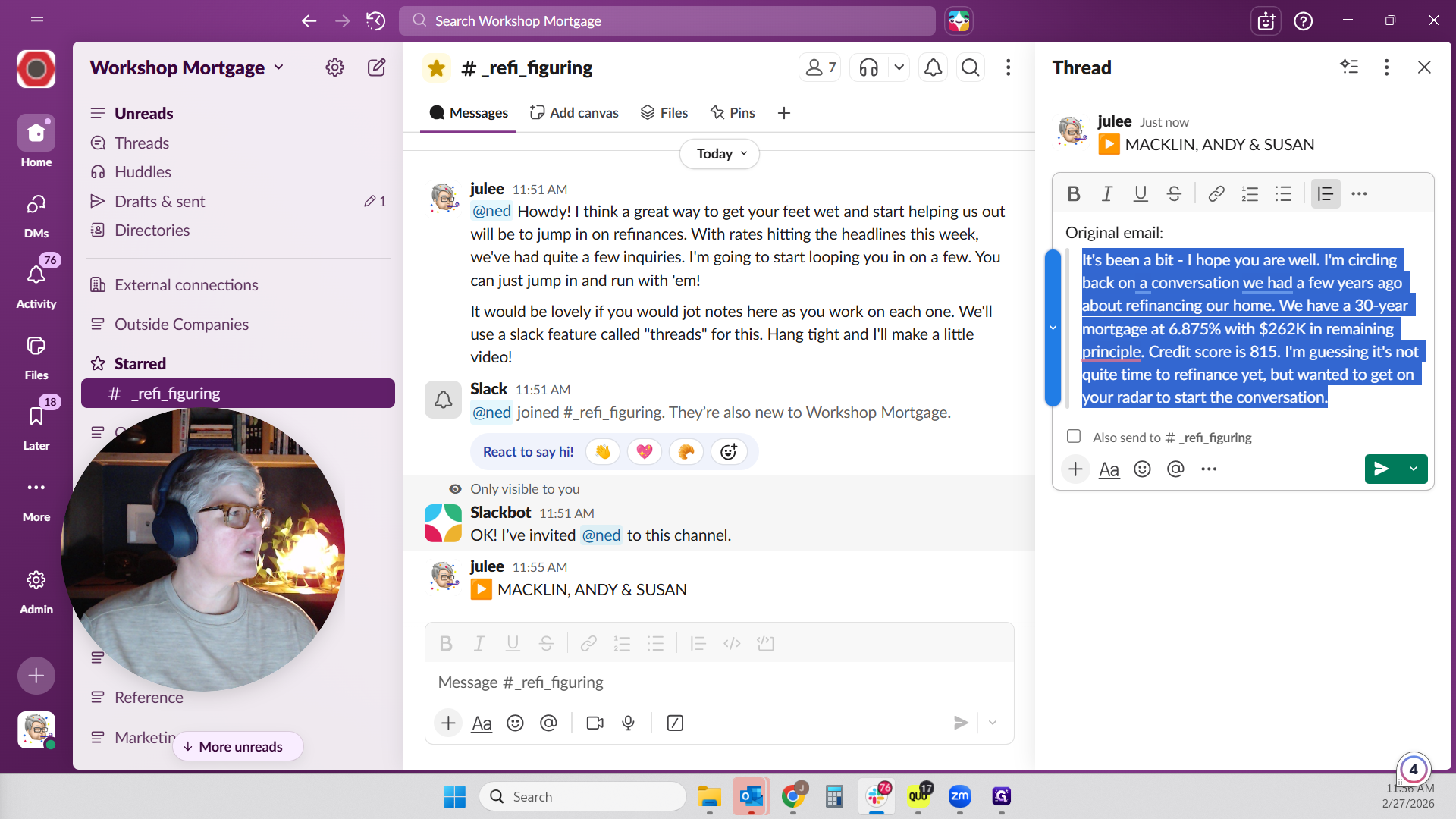Open the huddle headphones icon in channel header

pyautogui.click(x=869, y=68)
